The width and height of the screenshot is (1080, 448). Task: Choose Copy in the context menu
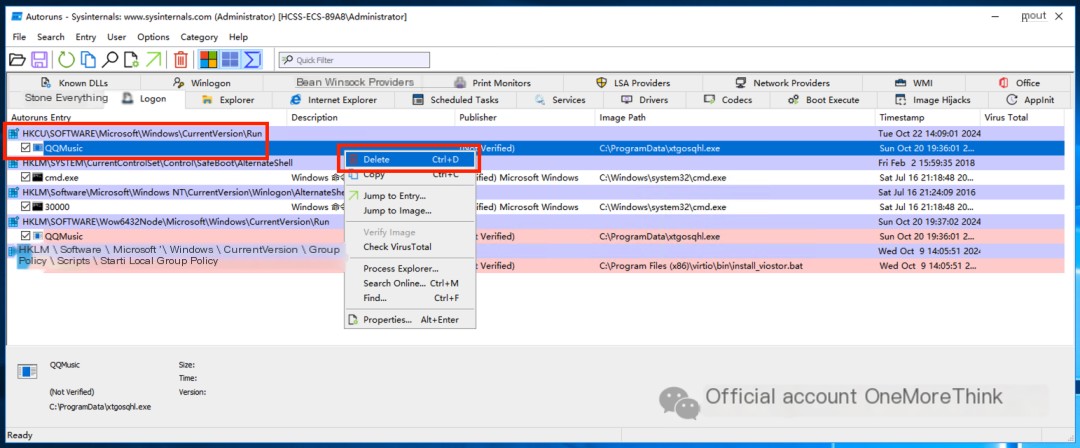click(410, 175)
